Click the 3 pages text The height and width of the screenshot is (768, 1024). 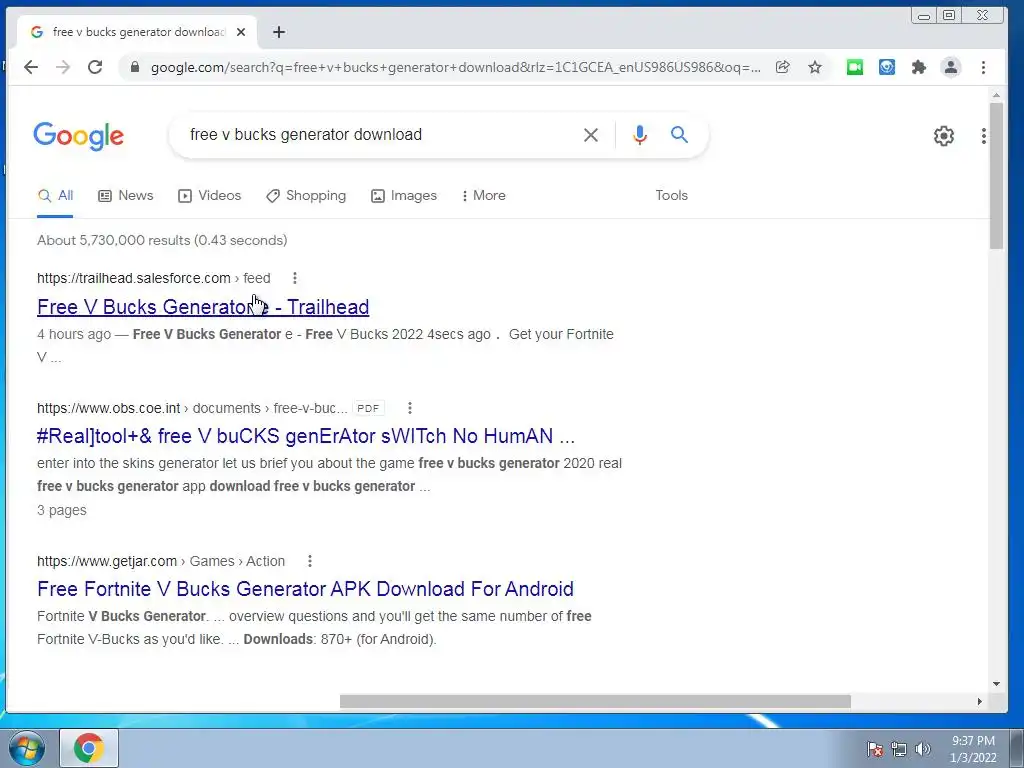pos(61,510)
